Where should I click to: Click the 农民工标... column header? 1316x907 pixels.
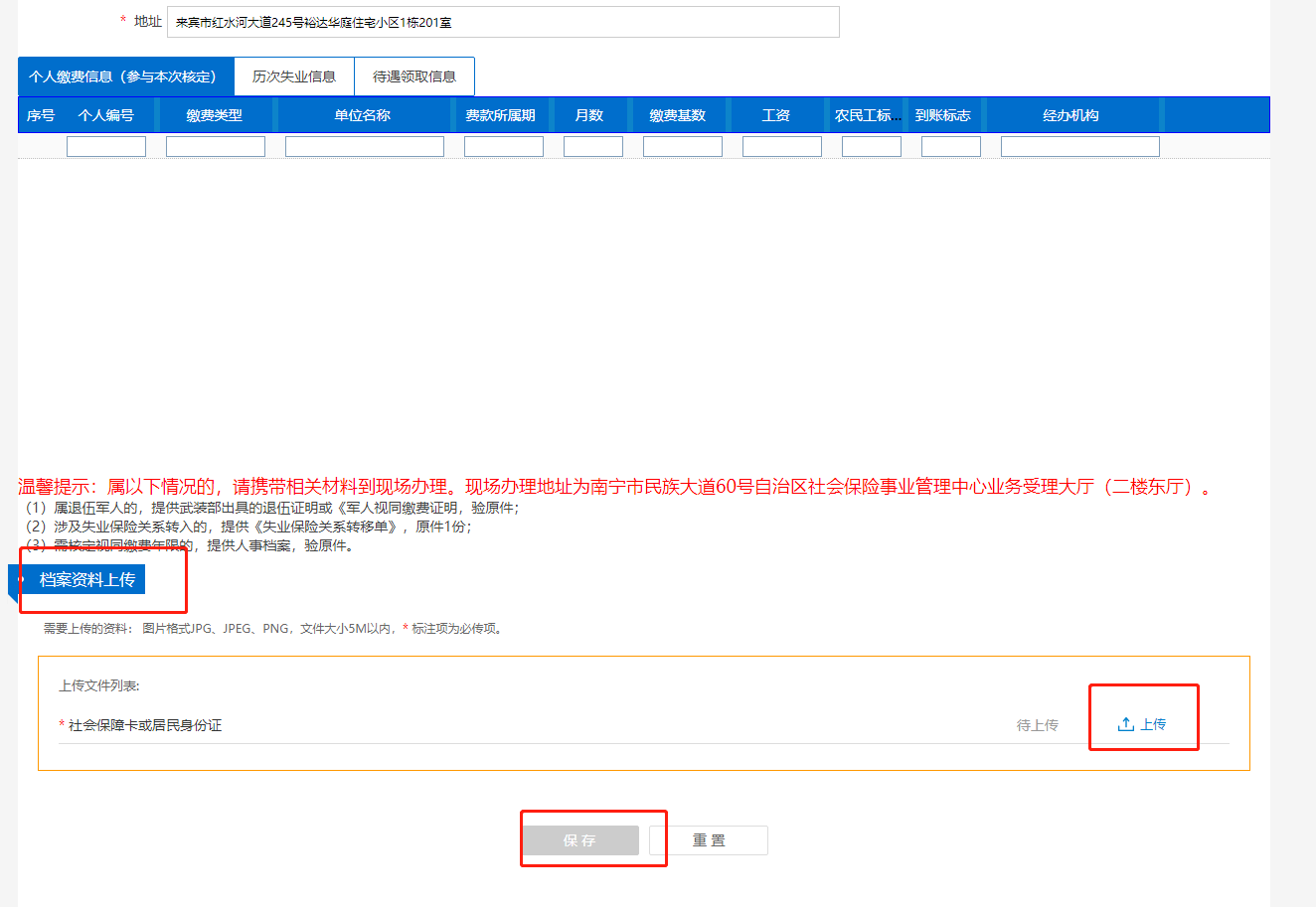click(x=868, y=115)
